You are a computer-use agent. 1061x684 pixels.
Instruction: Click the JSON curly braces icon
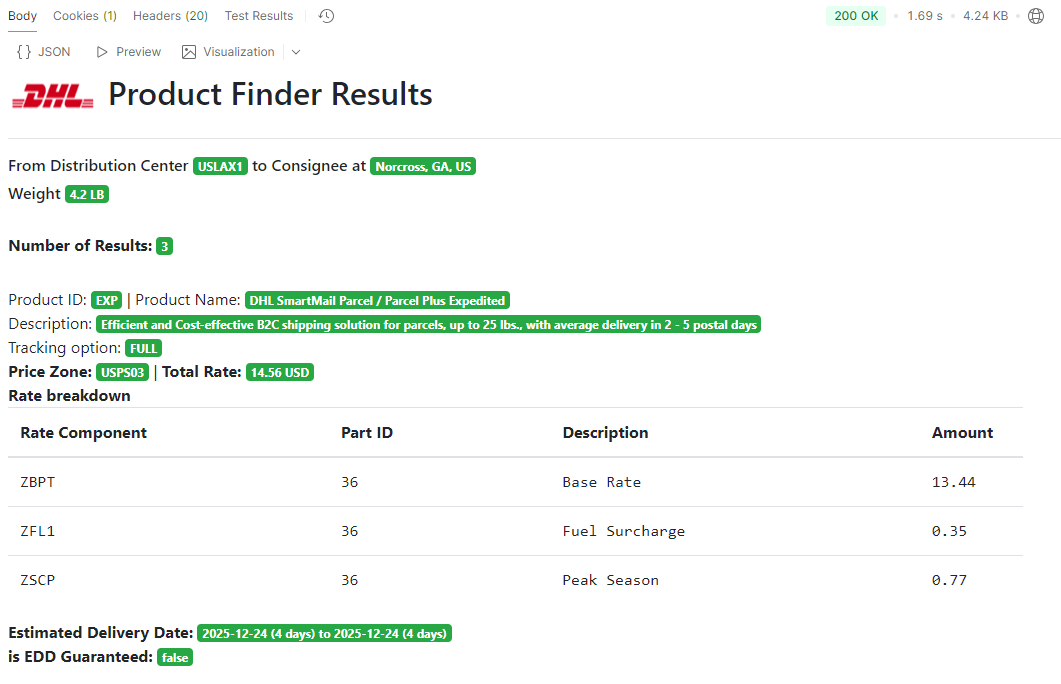(x=24, y=52)
